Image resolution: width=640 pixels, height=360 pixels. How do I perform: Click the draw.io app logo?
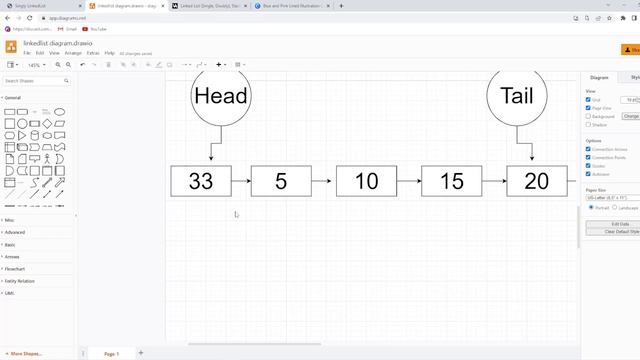click(11, 47)
